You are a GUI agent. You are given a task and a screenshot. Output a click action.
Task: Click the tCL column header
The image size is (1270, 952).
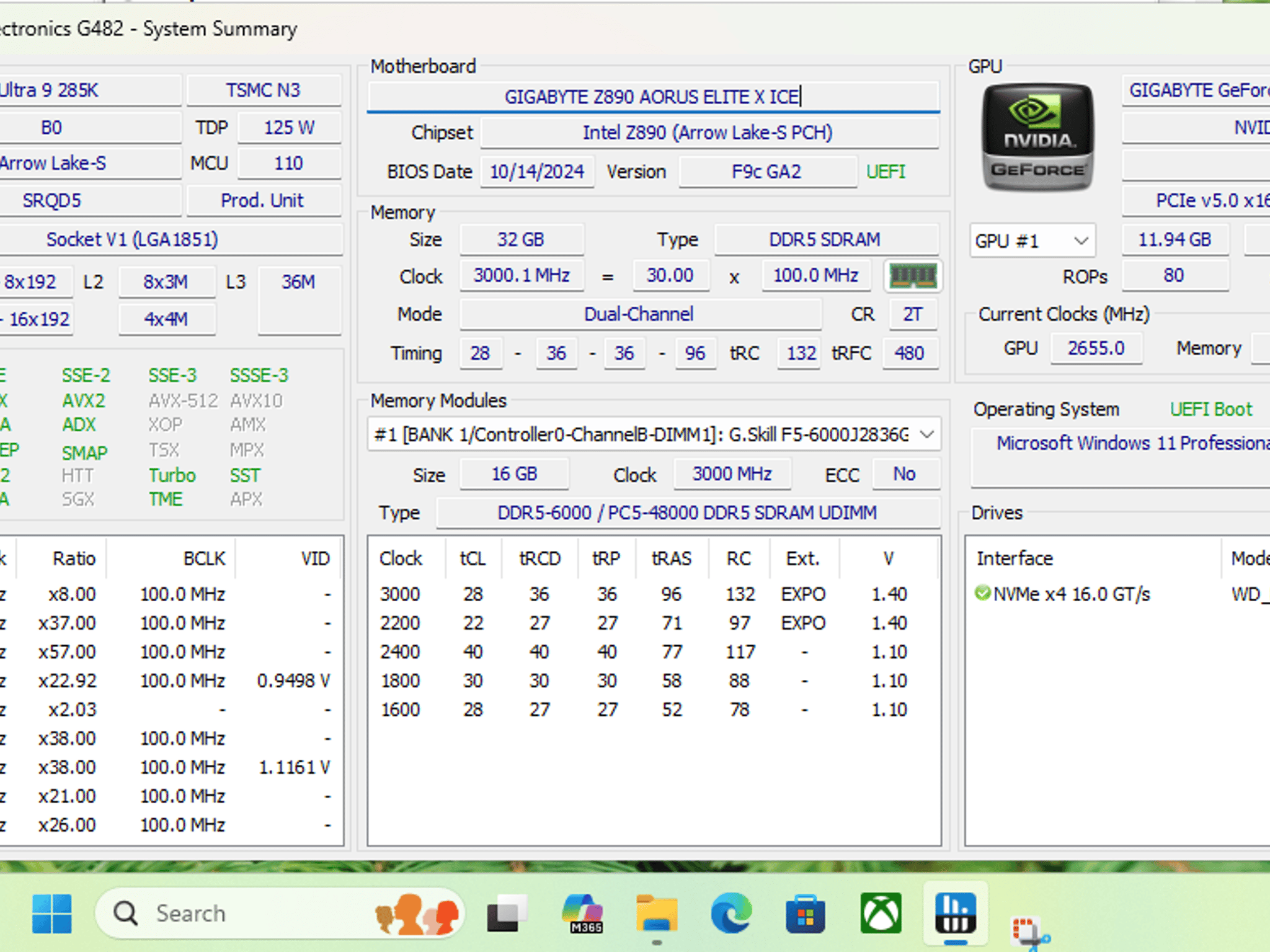click(473, 558)
